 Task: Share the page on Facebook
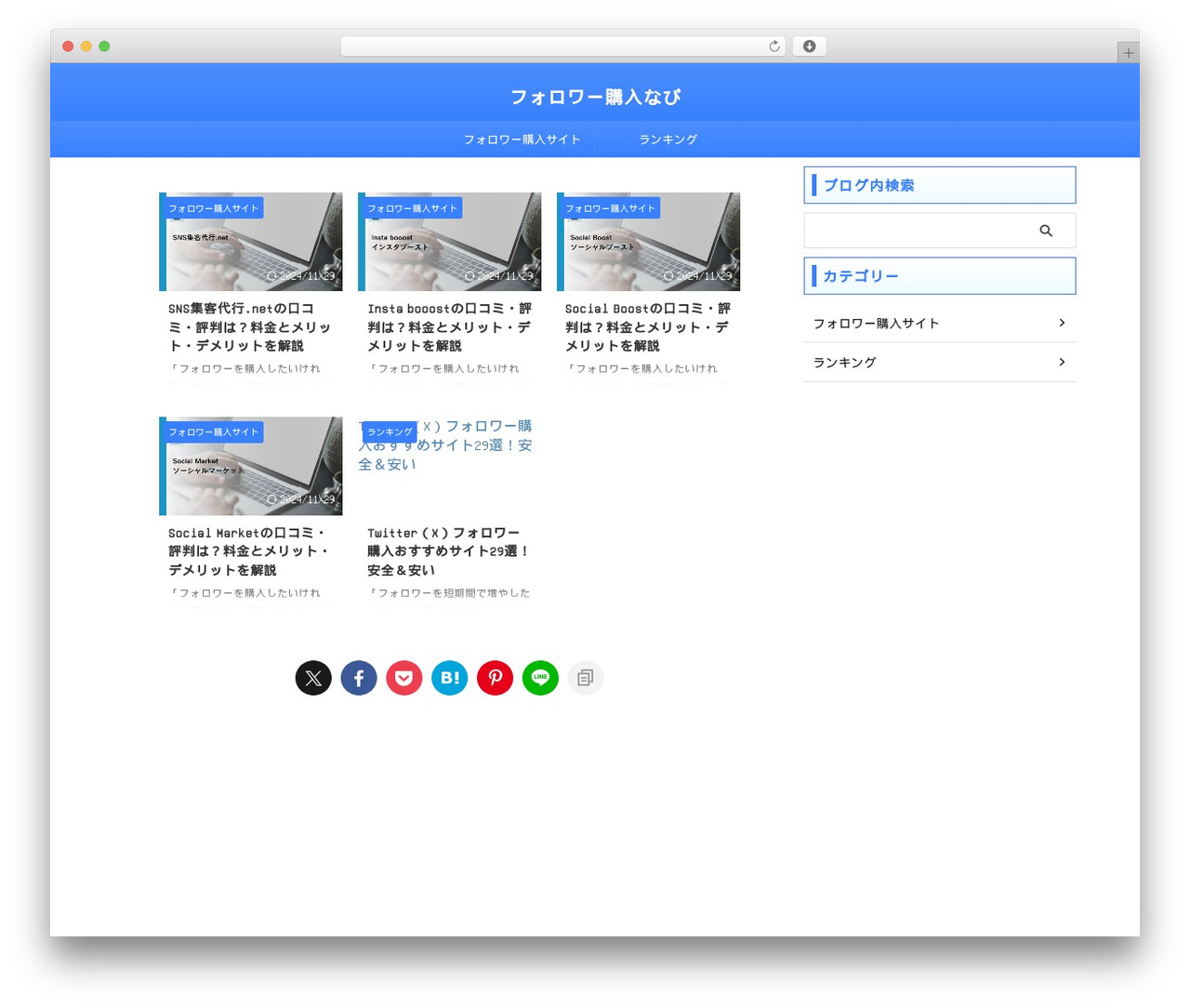[359, 678]
